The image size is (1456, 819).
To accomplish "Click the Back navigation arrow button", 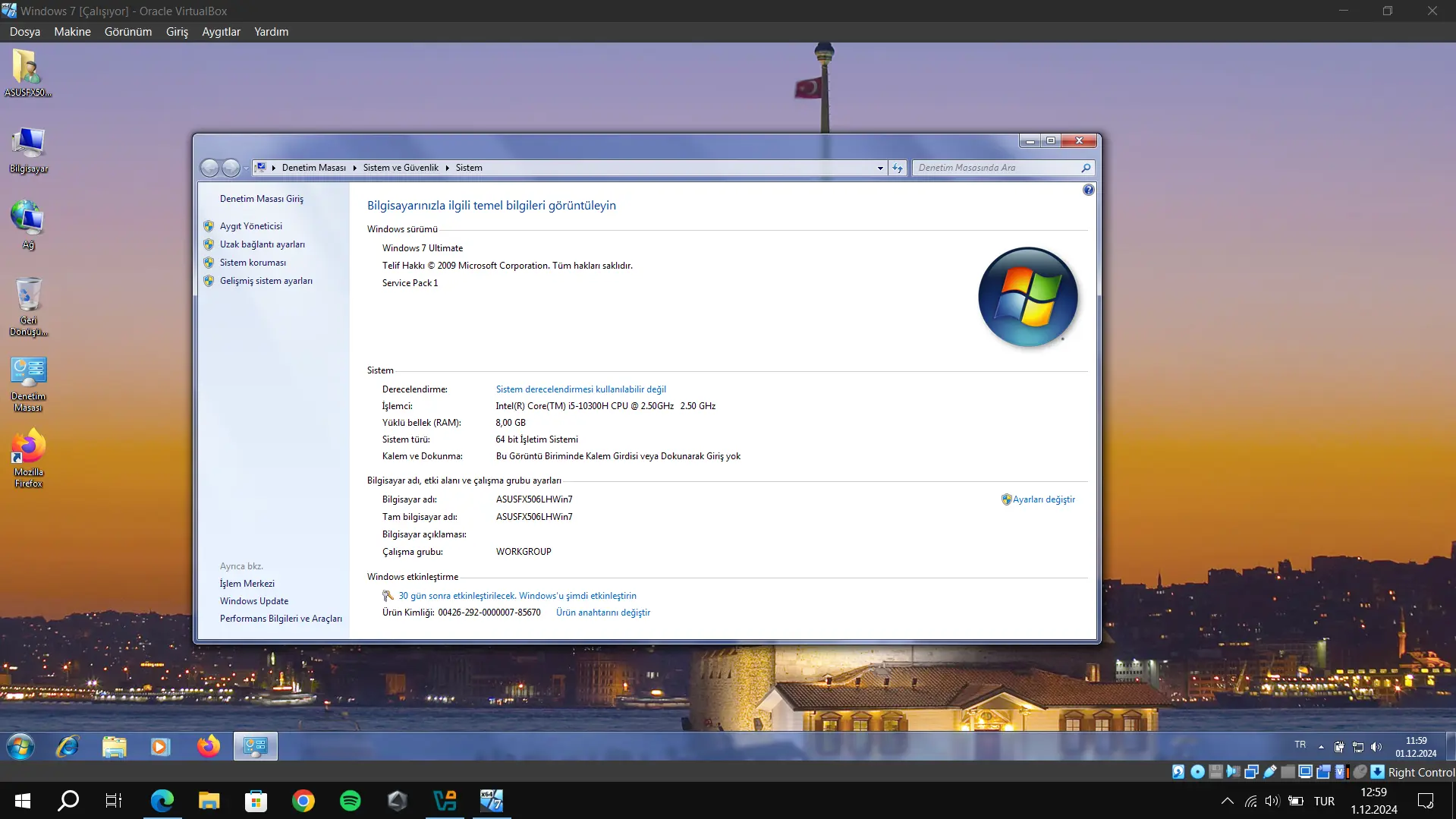I will [209, 168].
